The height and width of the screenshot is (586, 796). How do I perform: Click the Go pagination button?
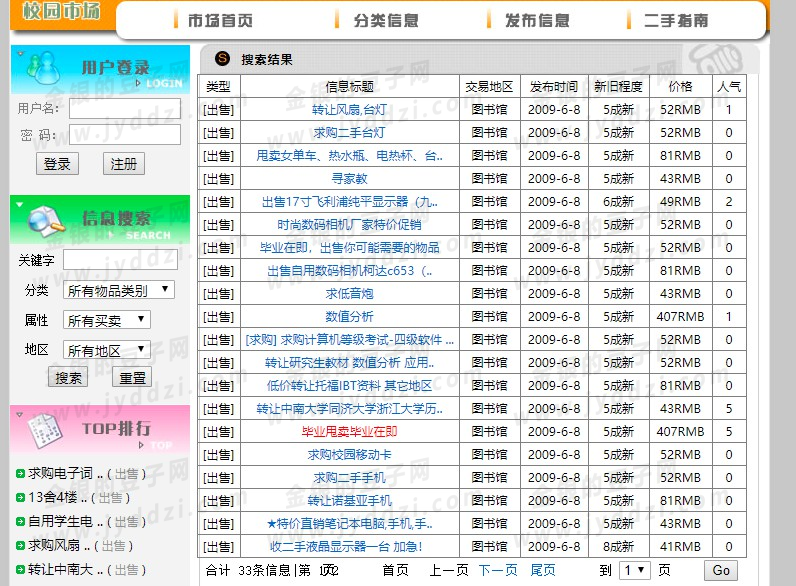click(721, 570)
